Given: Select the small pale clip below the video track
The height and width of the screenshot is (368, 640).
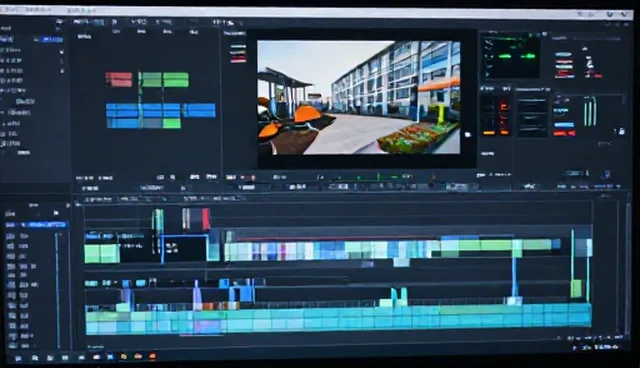Looking at the screenshot, I should (x=401, y=262).
